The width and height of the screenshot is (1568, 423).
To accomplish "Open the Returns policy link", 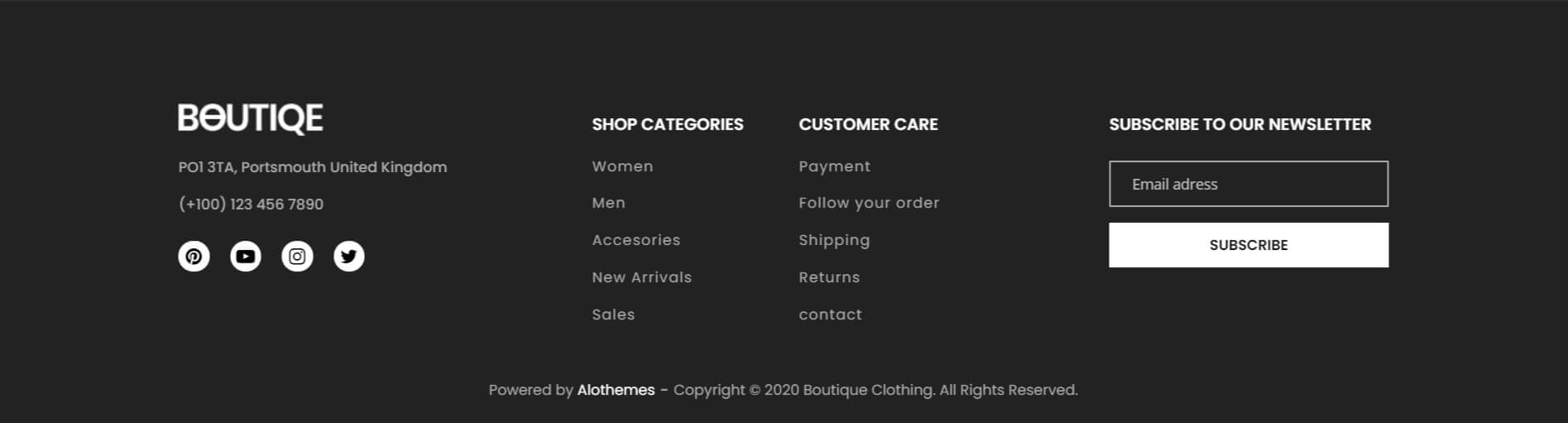I will [829, 277].
